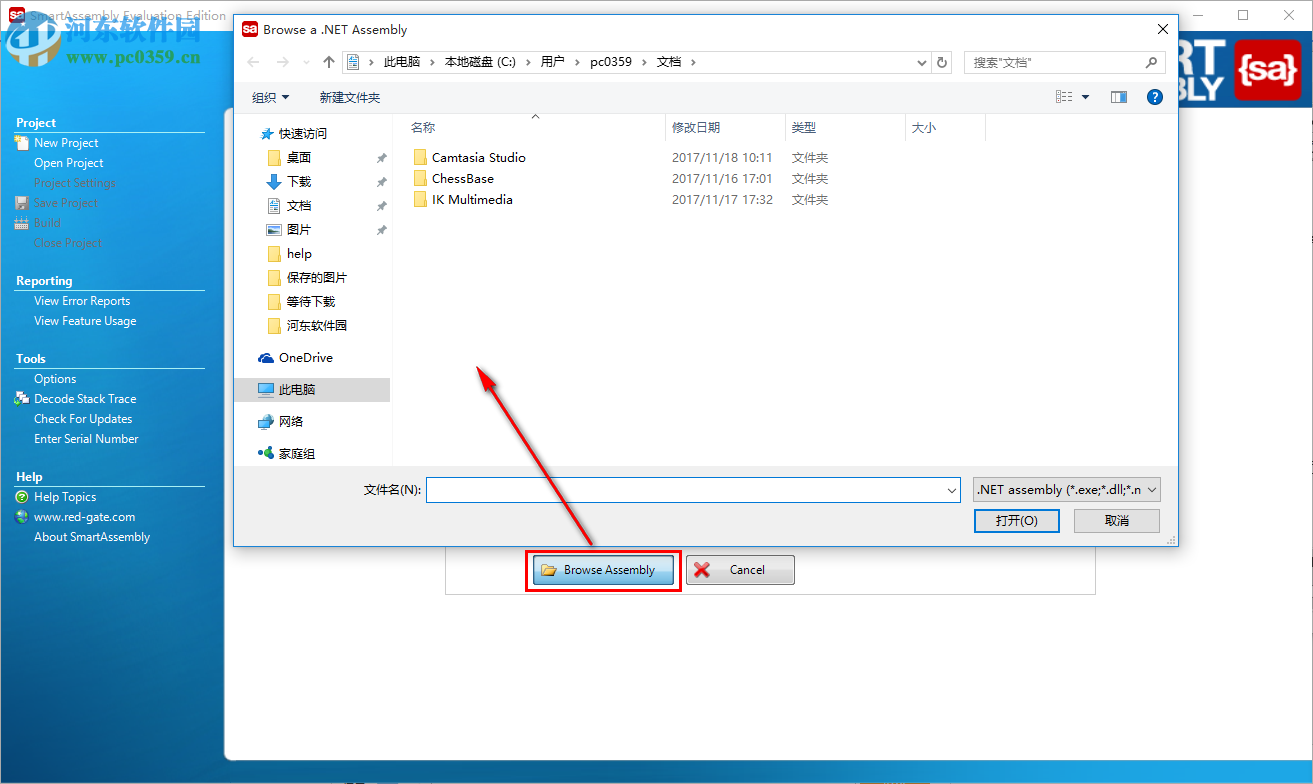
Task: Open the 组织 dropdown menu
Action: pyautogui.click(x=270, y=97)
